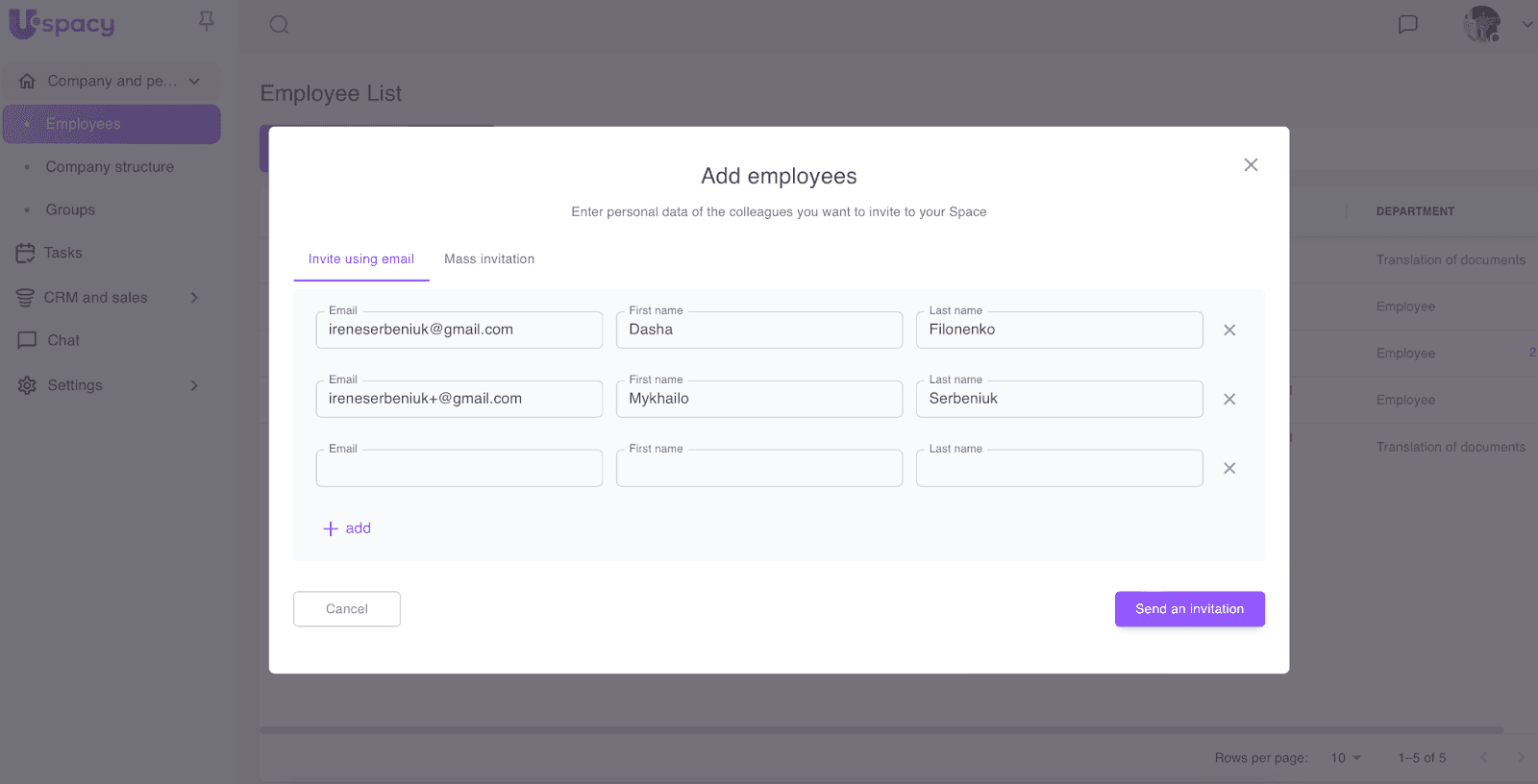Click the Cancel button
This screenshot has height=784, width=1538.
point(347,609)
